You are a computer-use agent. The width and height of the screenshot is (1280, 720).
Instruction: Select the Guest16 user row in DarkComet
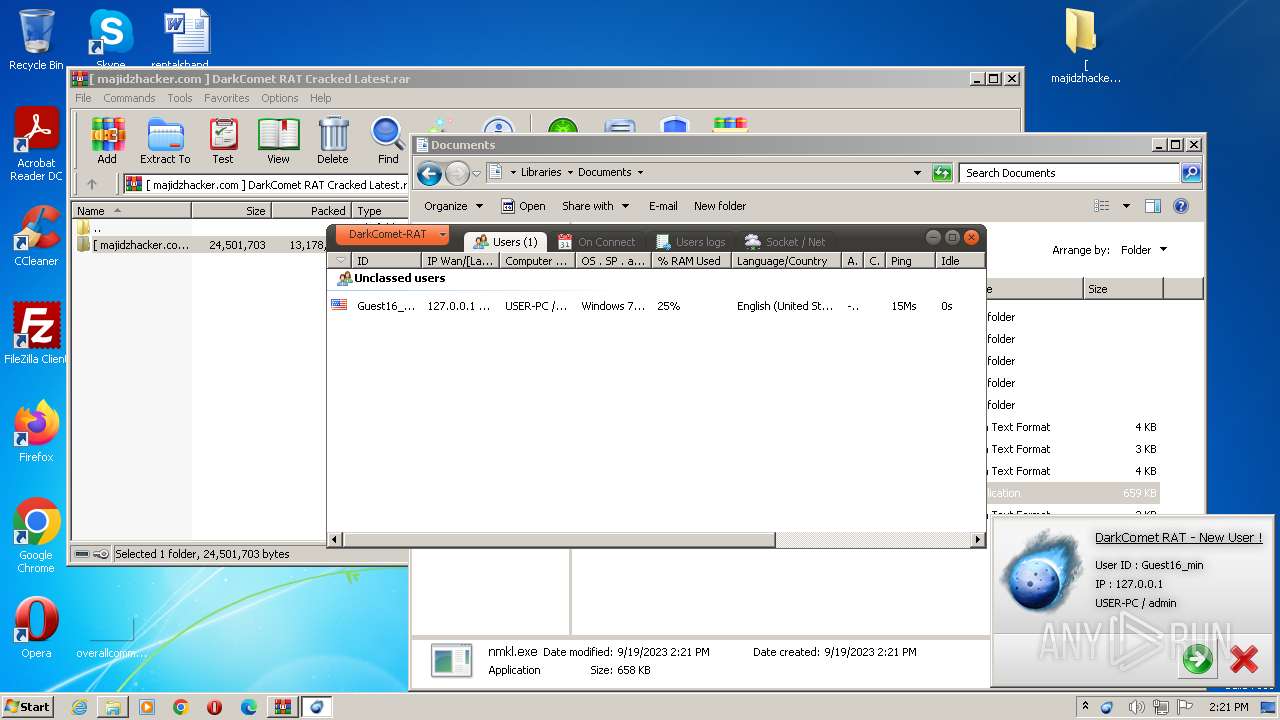point(655,306)
